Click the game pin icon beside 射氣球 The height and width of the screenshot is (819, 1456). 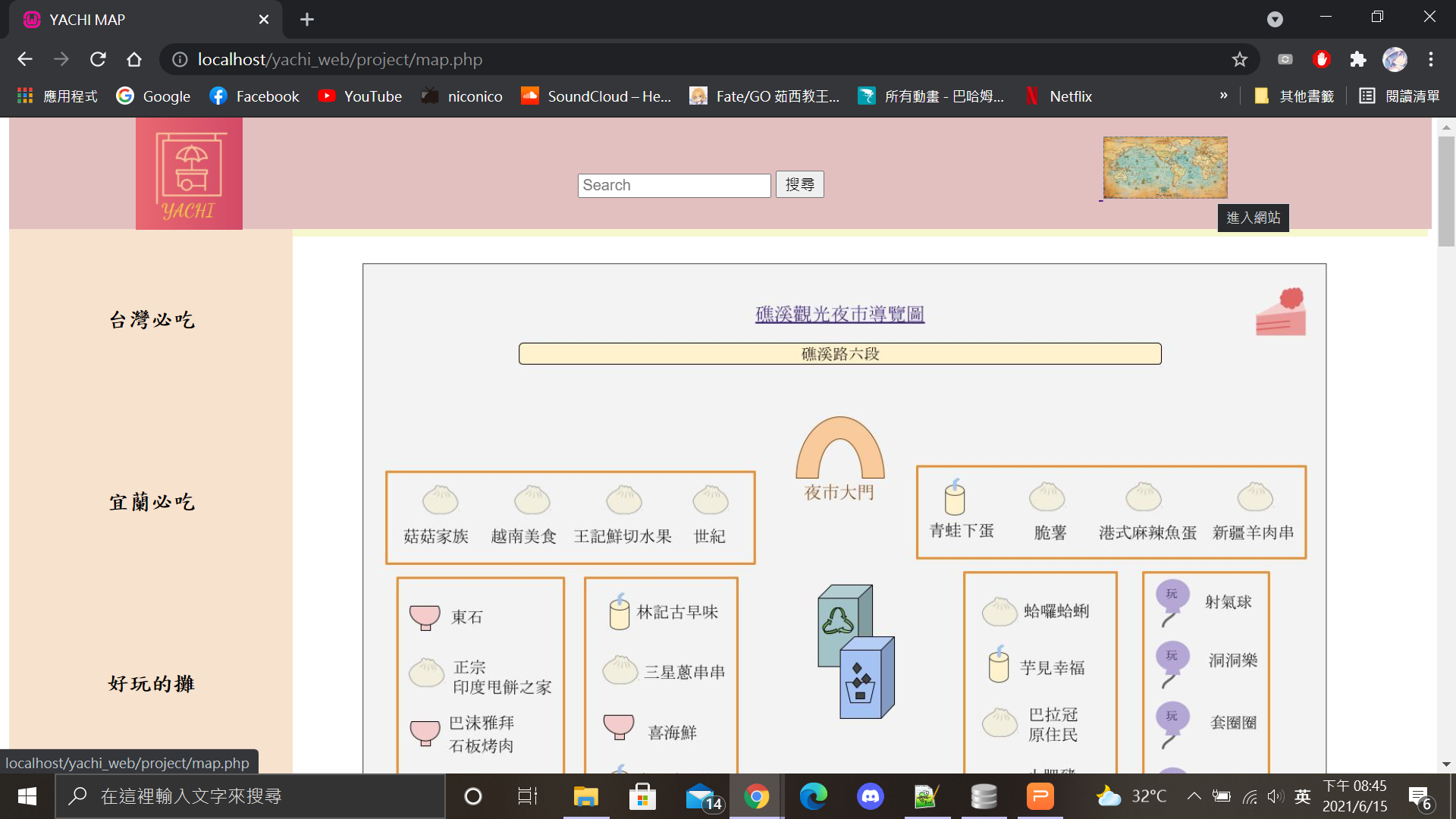1172,603
